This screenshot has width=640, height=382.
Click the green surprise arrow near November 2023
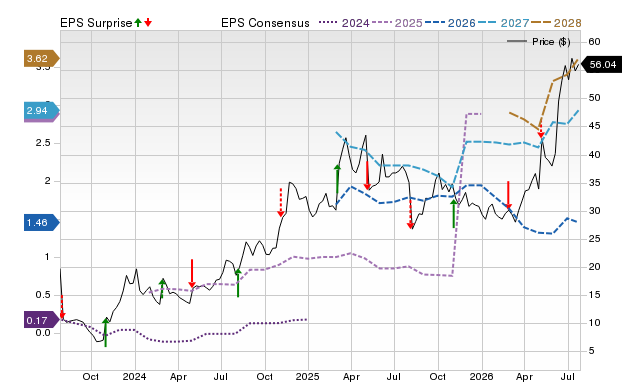(106, 332)
